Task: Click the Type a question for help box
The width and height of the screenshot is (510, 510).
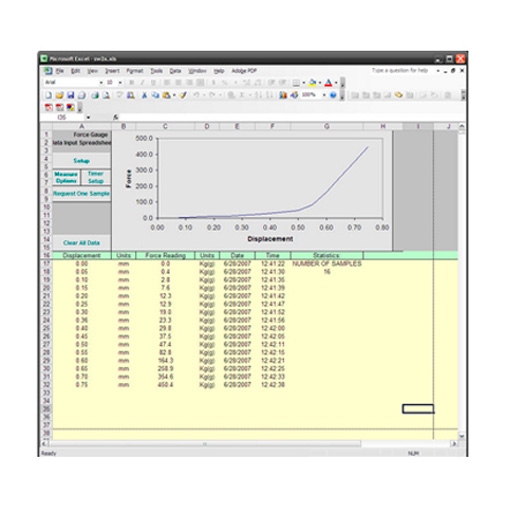Action: click(400, 70)
